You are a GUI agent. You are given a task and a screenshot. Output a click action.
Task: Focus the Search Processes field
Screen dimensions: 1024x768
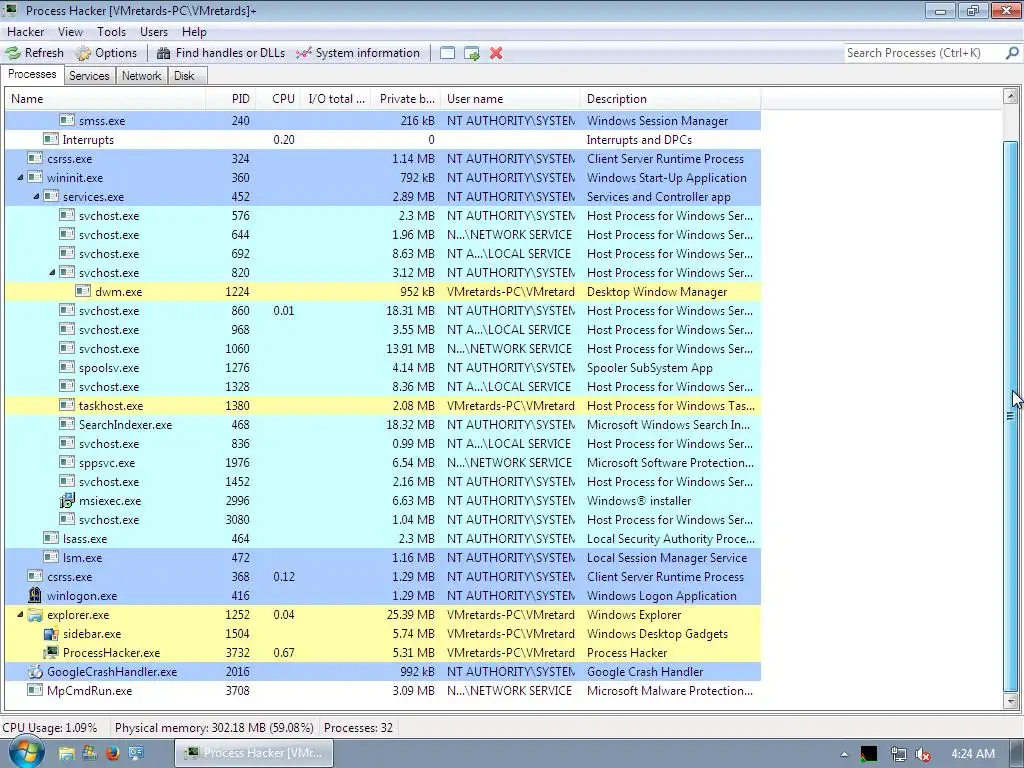pyautogui.click(x=924, y=53)
